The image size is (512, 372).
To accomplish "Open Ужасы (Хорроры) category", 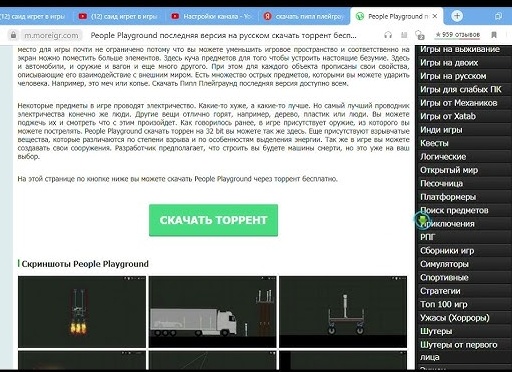I will coord(465,318).
